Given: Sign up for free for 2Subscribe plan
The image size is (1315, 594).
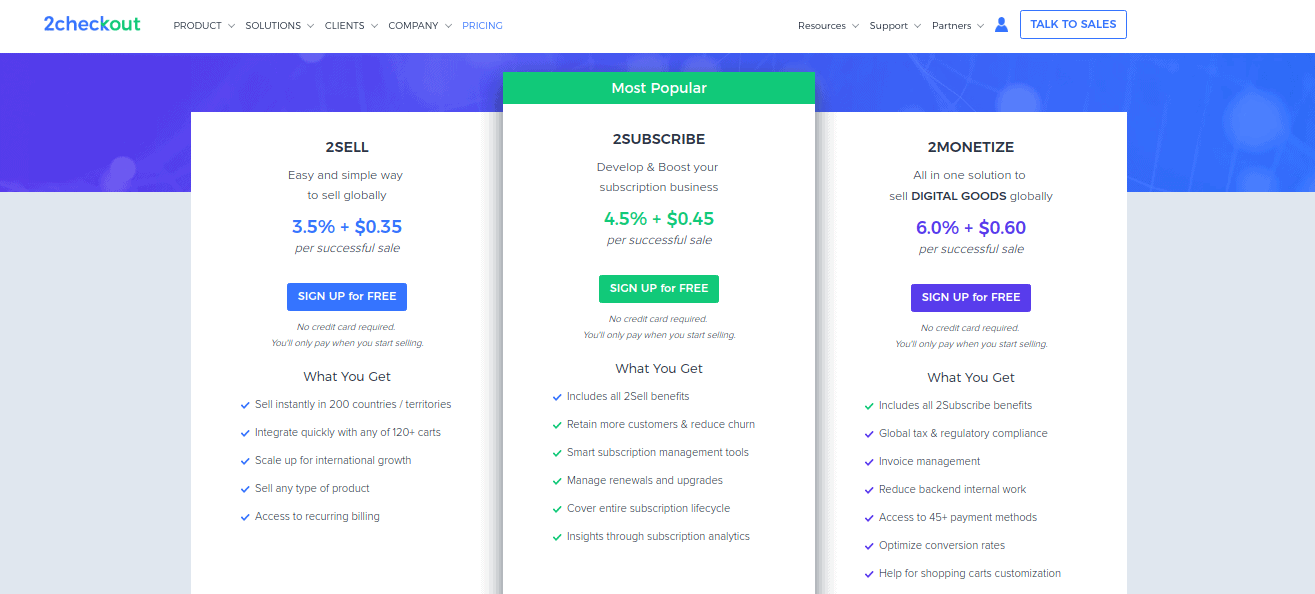Looking at the screenshot, I should (659, 289).
